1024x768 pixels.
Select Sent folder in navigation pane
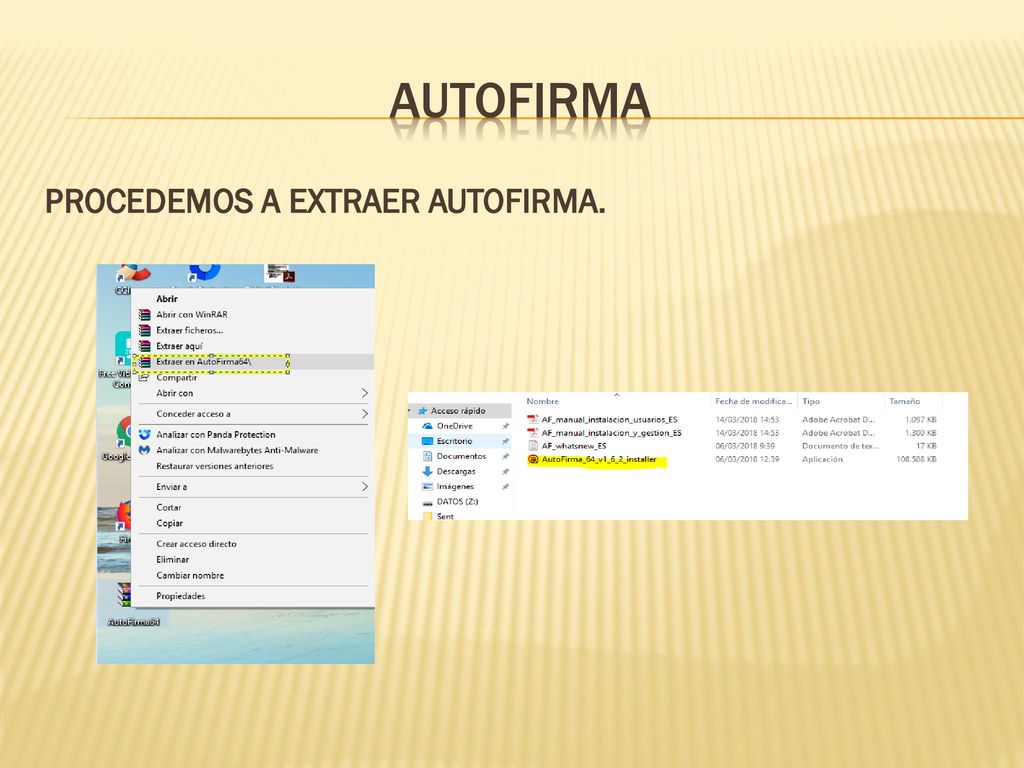445,516
